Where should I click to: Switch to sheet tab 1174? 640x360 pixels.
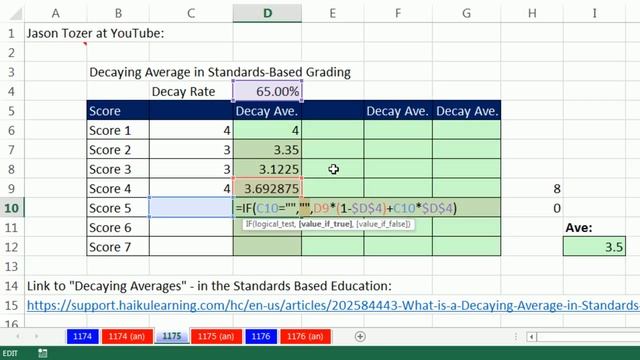coord(82,337)
